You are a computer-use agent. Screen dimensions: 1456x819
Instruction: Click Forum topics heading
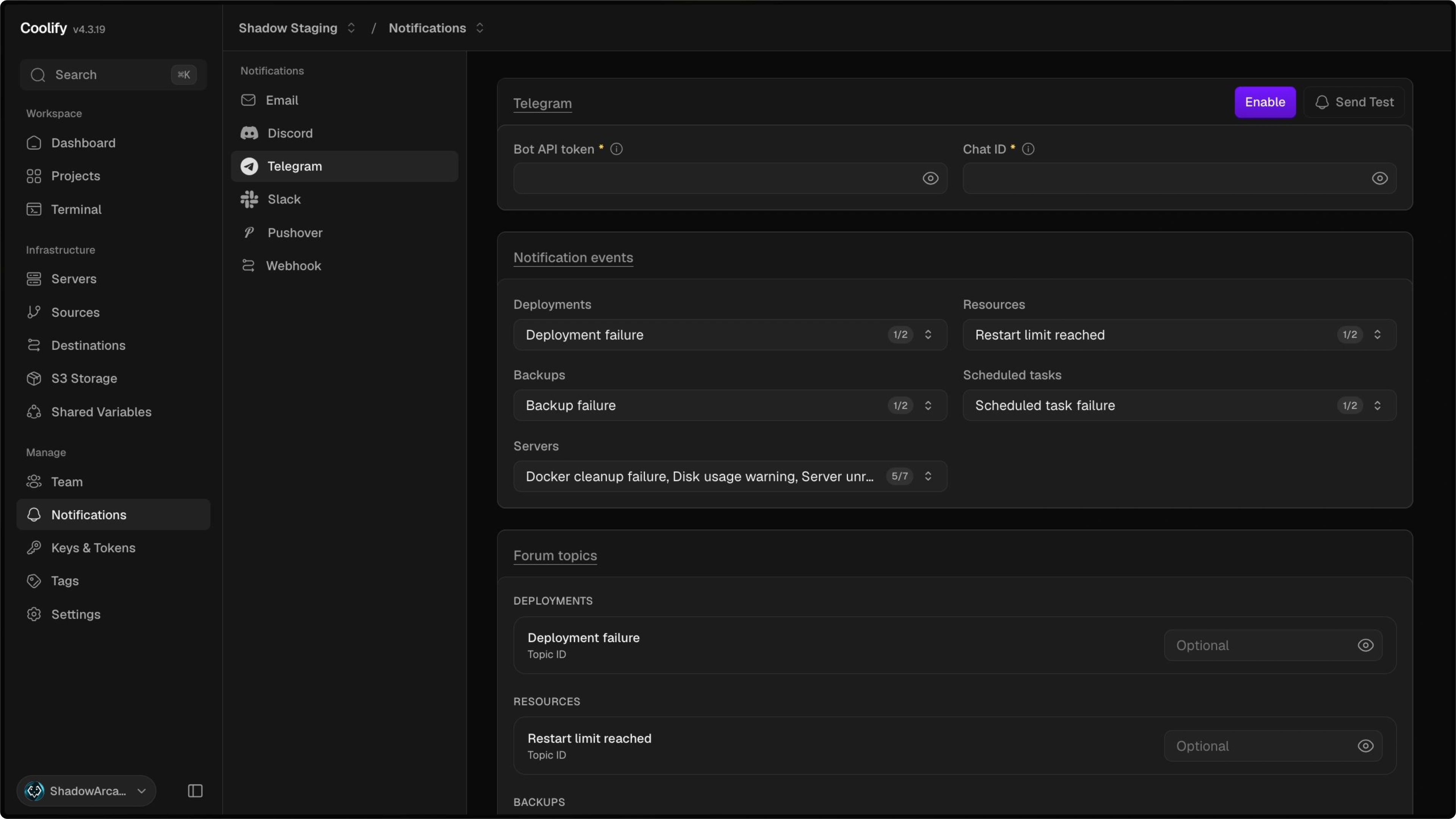[555, 555]
